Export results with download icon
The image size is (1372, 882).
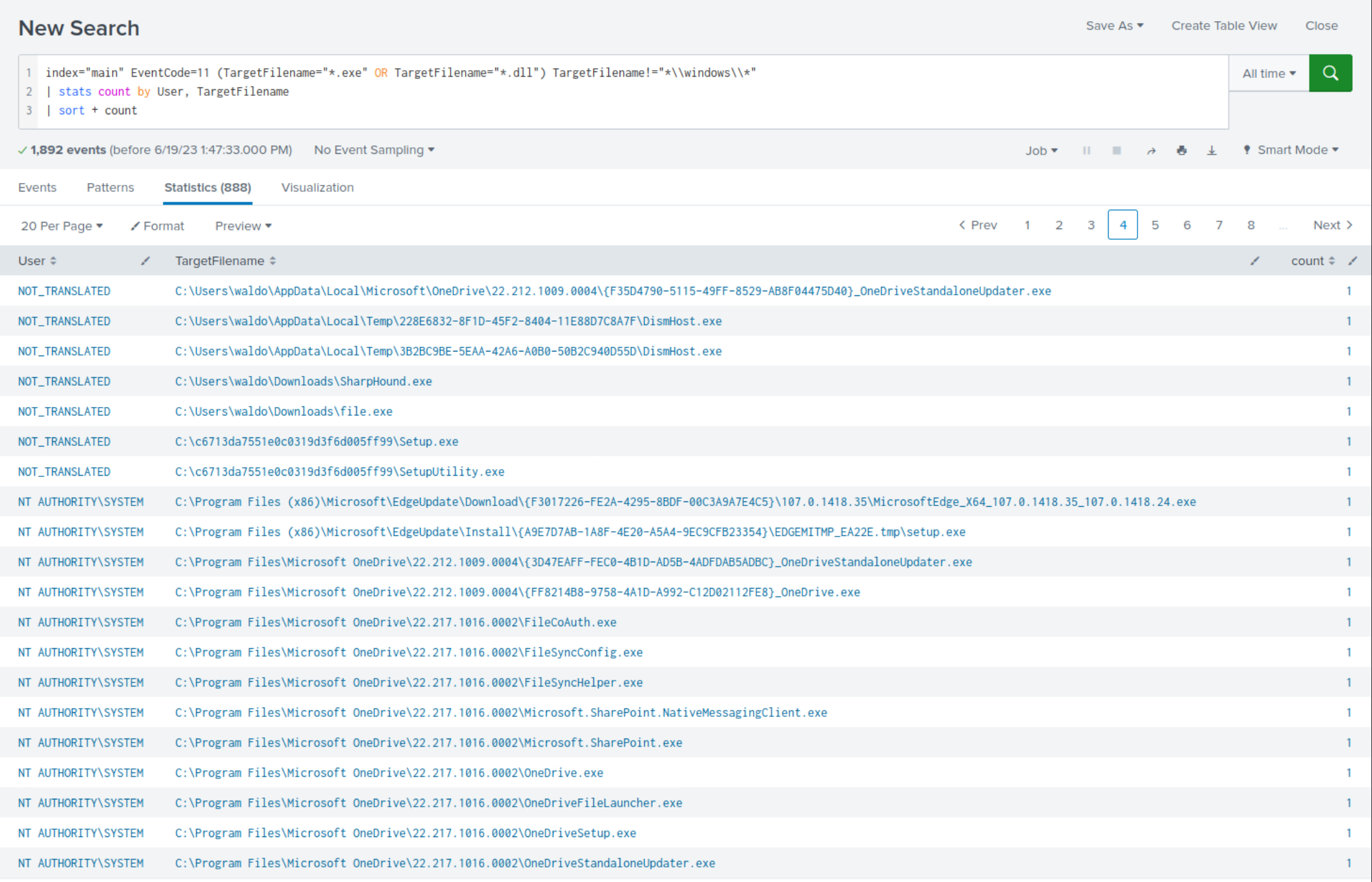pos(1211,151)
